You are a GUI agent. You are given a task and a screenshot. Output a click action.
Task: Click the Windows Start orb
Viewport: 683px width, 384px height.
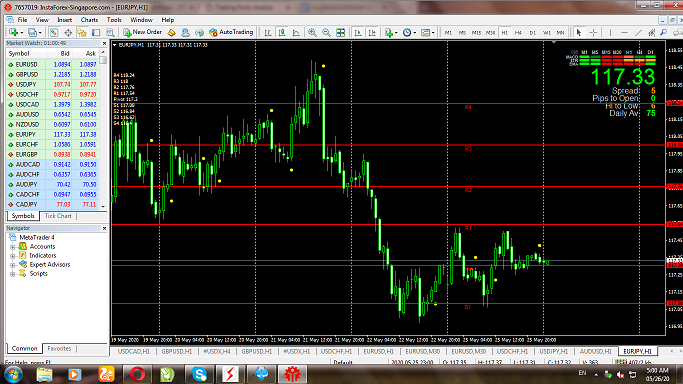[13, 374]
